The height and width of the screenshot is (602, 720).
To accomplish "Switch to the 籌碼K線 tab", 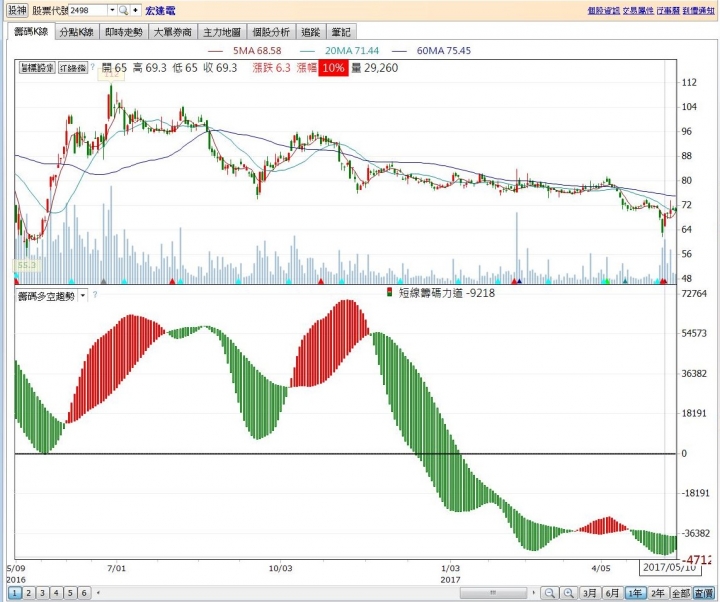I will click(x=31, y=31).
